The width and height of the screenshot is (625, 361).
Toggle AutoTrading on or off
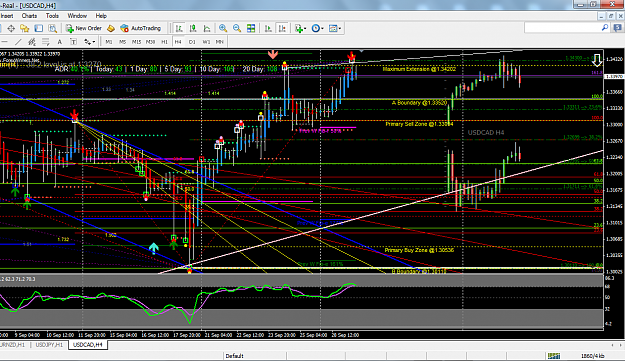pos(141,28)
